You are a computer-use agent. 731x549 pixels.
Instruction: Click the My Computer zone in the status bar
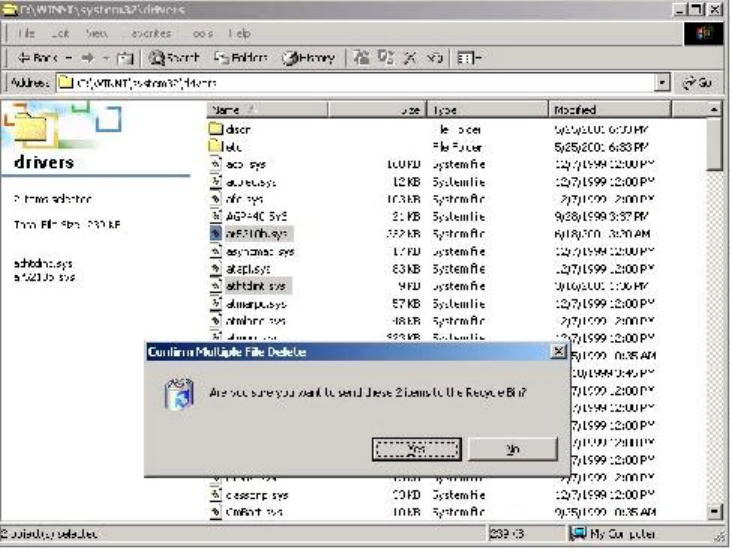(613, 534)
